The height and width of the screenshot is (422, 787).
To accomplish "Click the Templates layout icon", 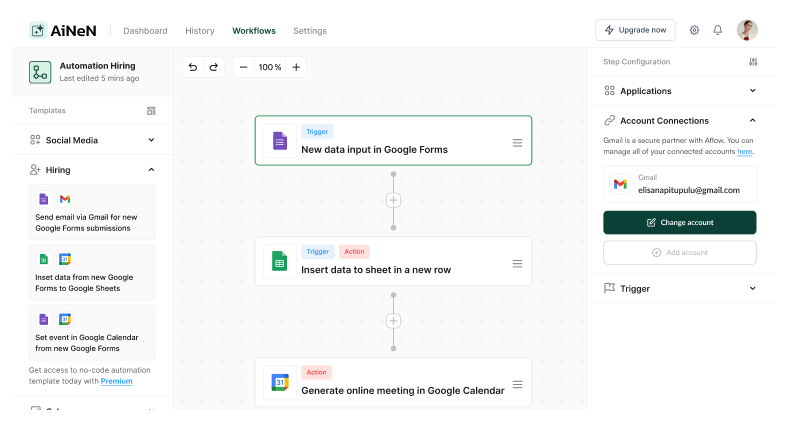I will click(151, 111).
